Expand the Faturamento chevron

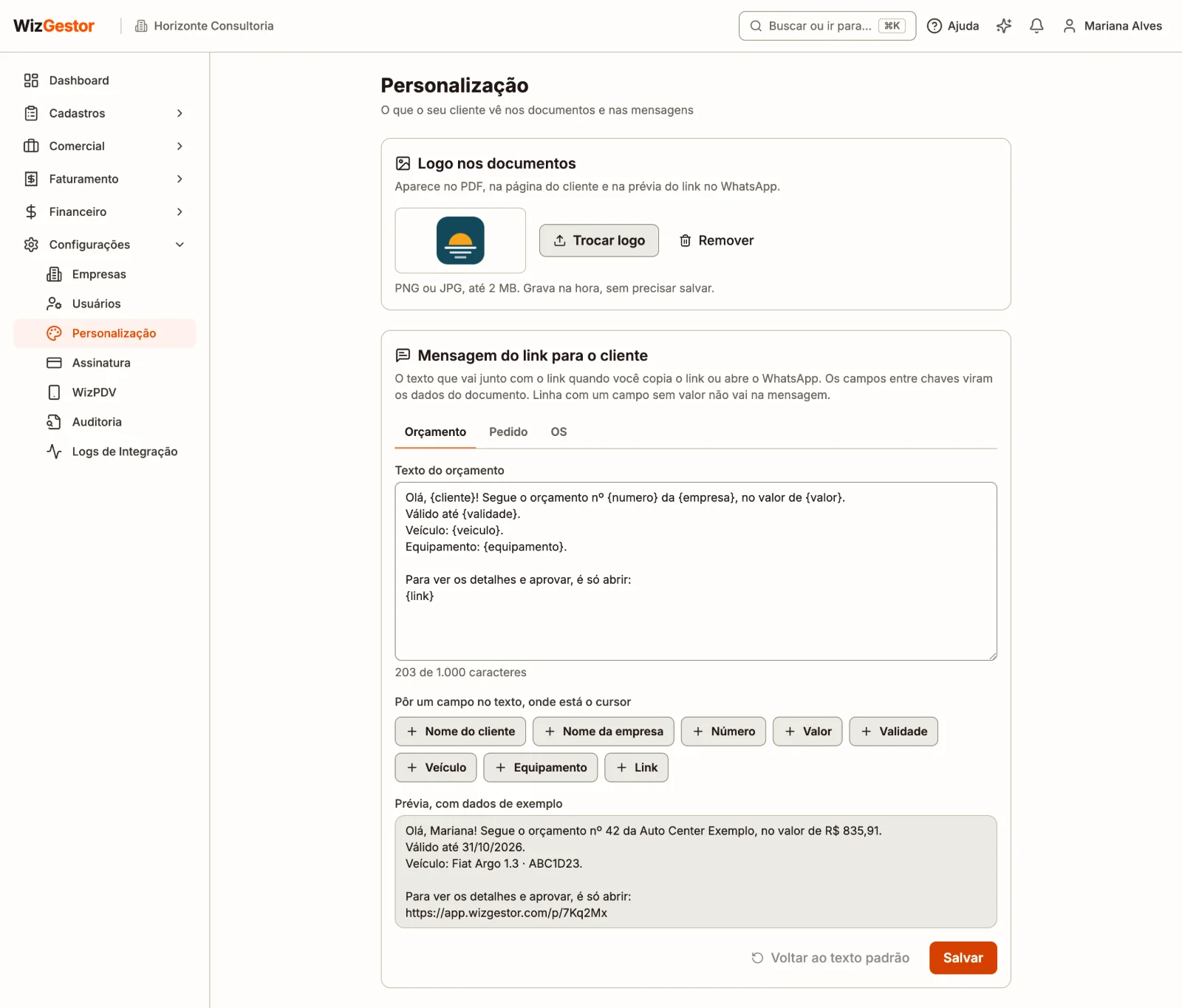point(180,179)
